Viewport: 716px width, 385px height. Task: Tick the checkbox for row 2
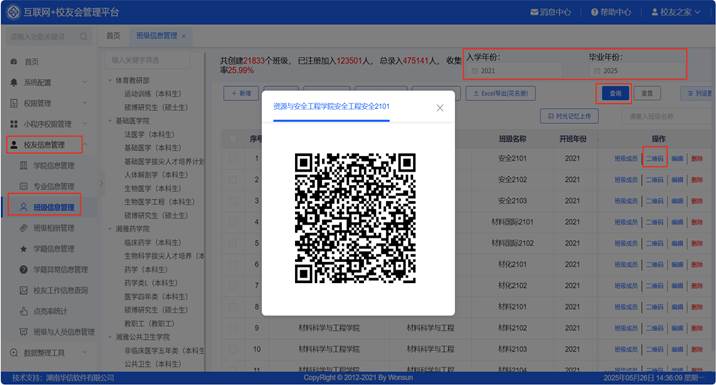pos(233,179)
